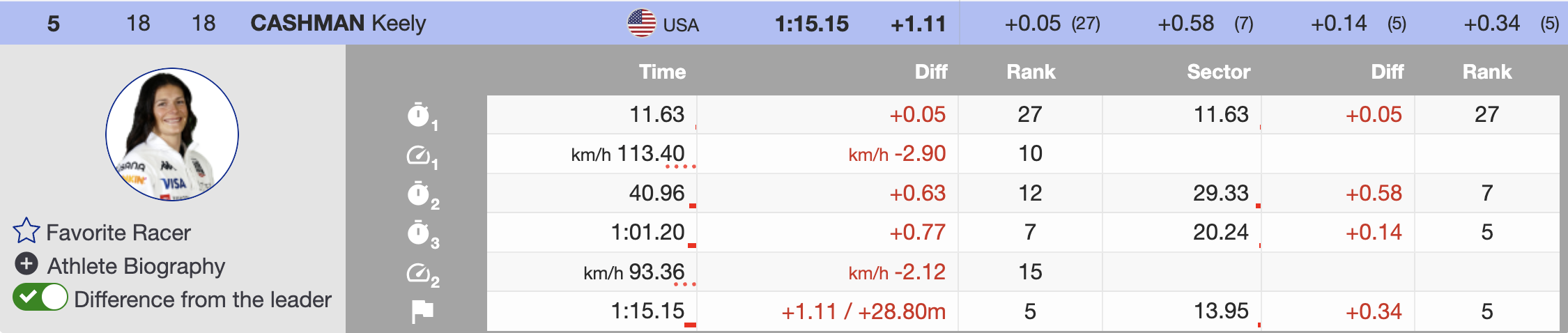Click the Sector column header
The width and height of the screenshot is (1568, 333).
(1218, 72)
